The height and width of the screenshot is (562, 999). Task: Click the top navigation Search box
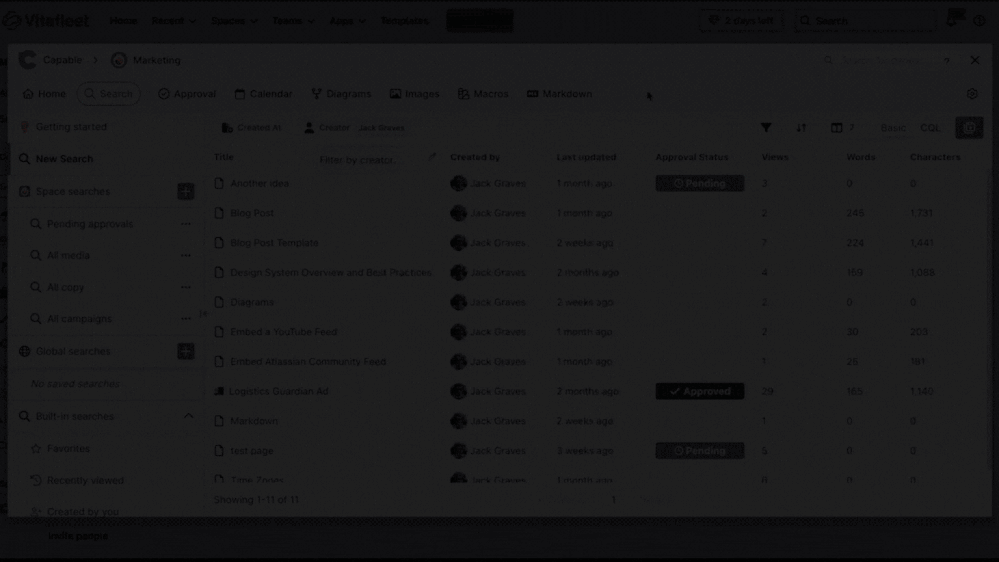coord(865,21)
